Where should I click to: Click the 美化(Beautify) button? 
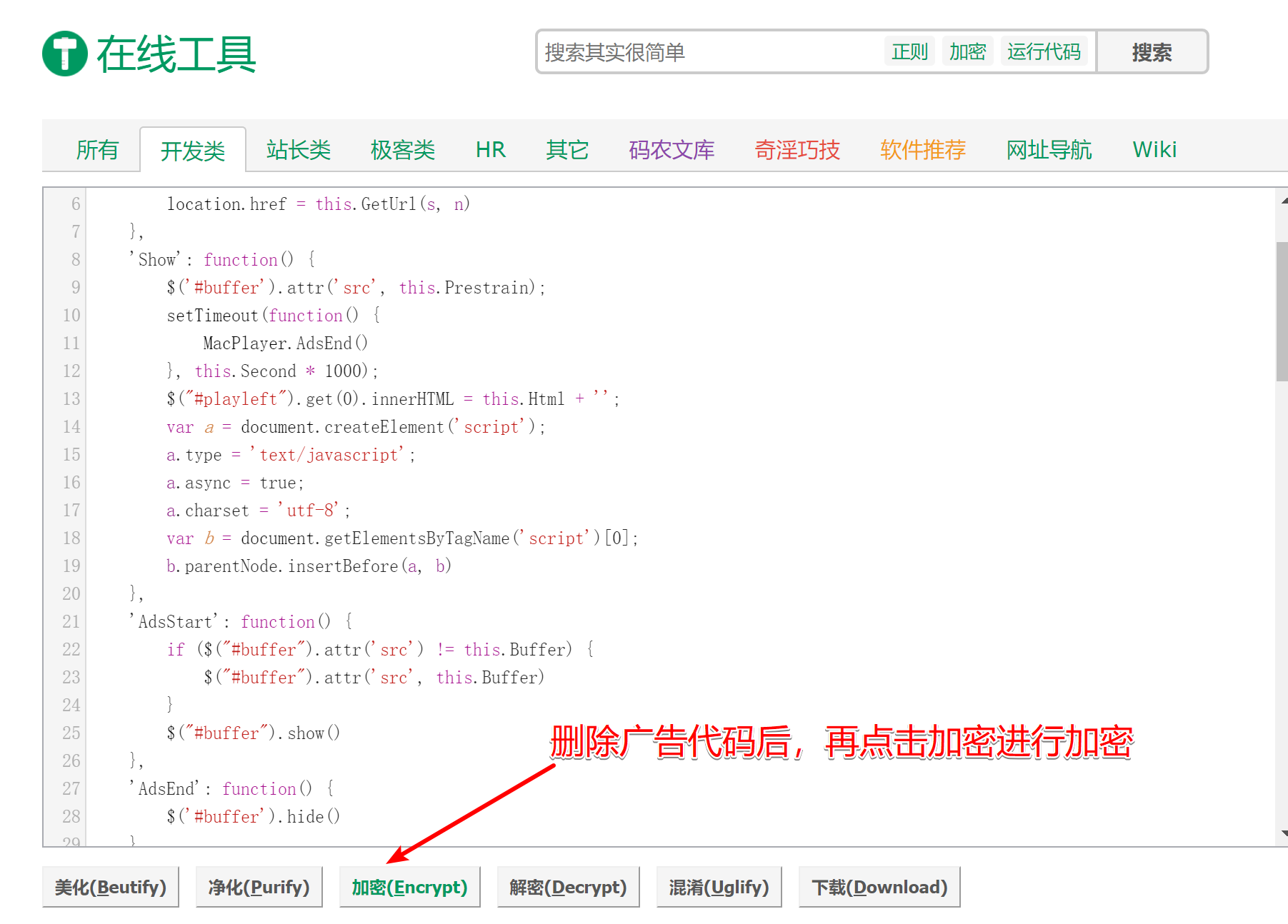[x=110, y=886]
